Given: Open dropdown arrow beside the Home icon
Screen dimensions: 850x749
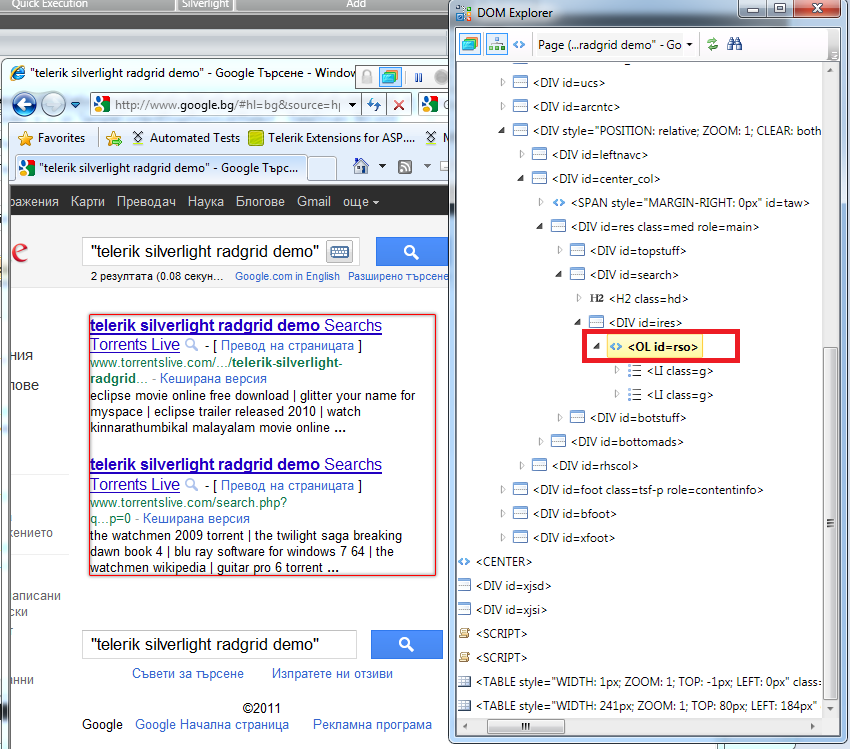Looking at the screenshot, I should click(x=382, y=166).
